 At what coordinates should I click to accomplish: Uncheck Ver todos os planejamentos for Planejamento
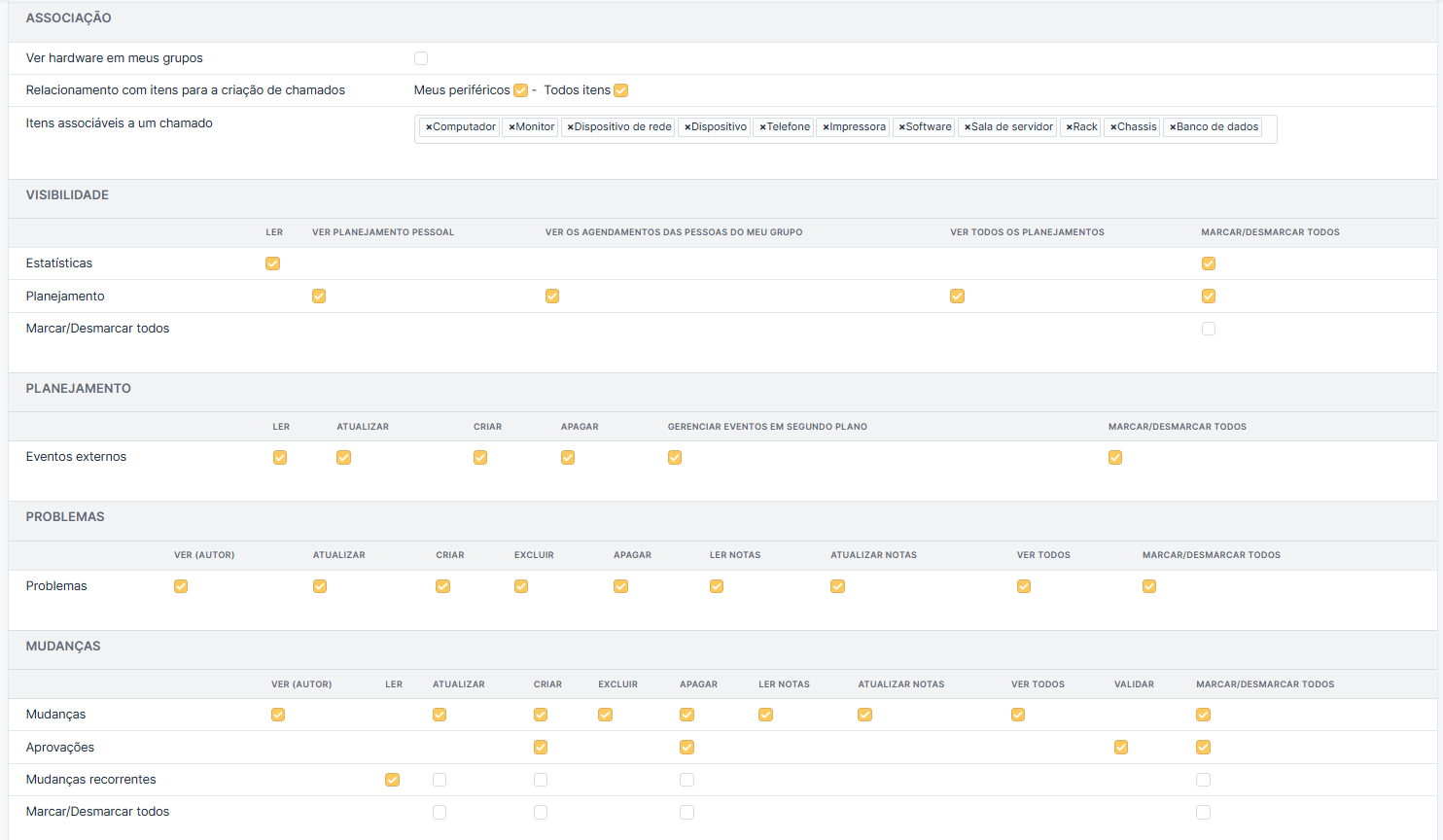tap(958, 297)
